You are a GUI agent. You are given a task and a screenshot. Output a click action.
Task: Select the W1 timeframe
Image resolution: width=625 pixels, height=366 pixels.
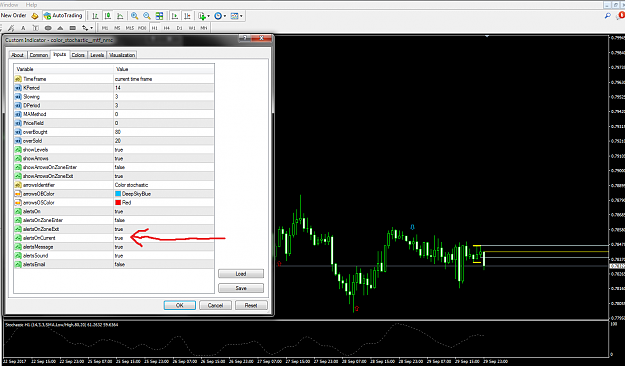coord(192,28)
